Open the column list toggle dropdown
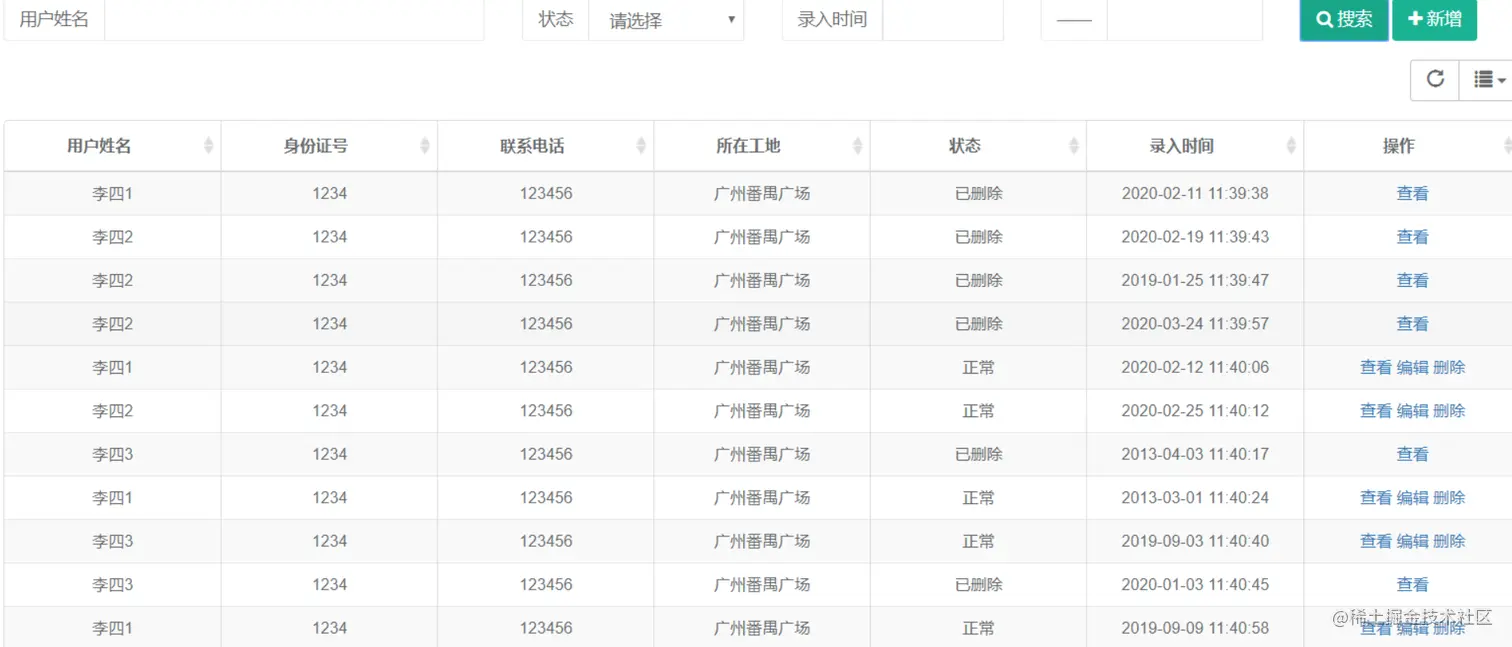This screenshot has width=1512, height=647. pyautogui.click(x=1488, y=79)
